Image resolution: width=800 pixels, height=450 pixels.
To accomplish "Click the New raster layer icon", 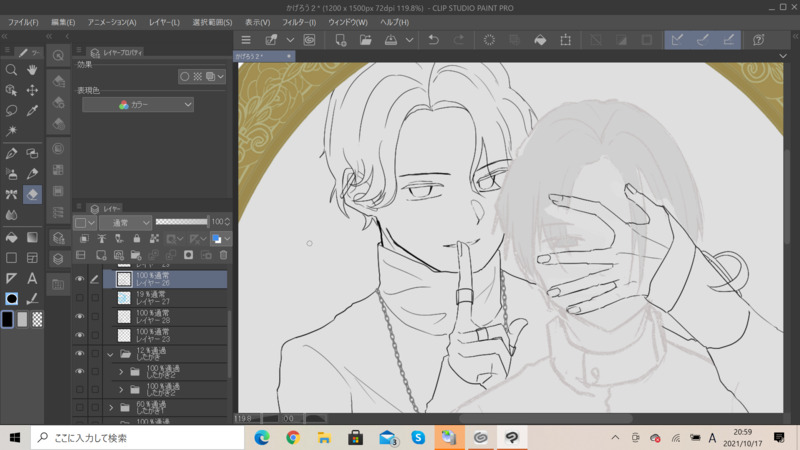I will pos(101,255).
